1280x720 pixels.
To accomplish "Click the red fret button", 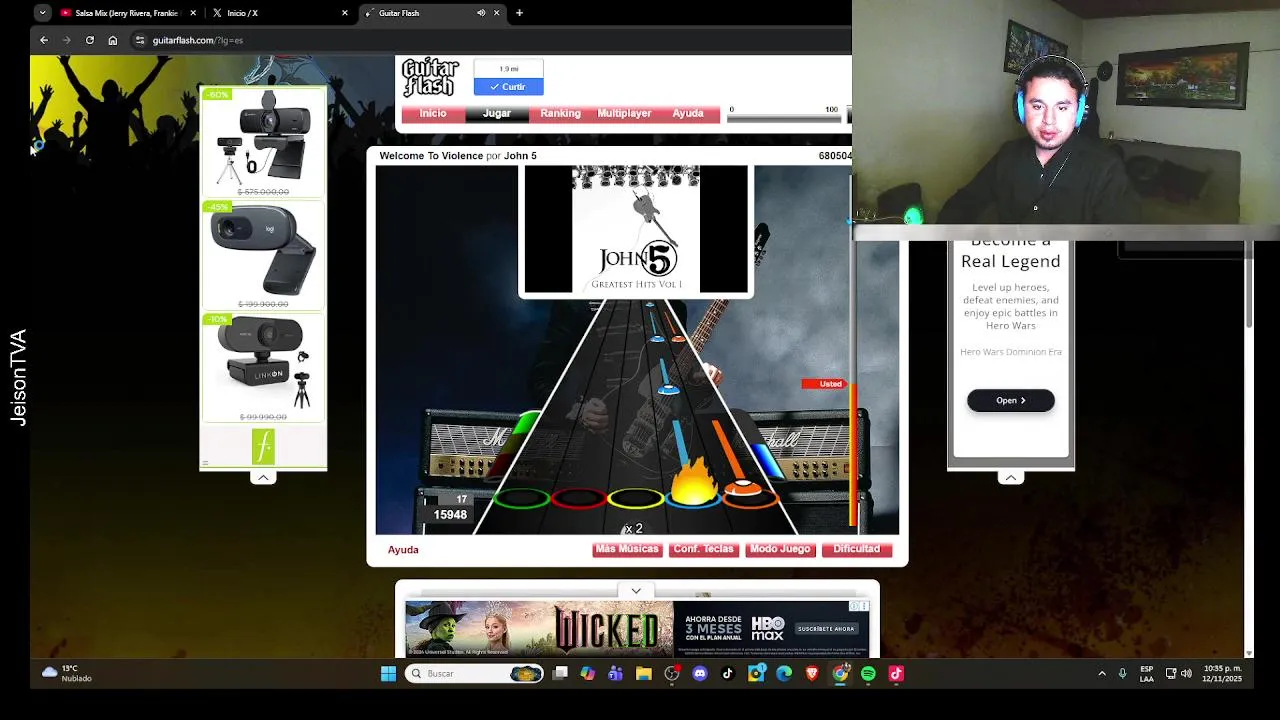I will tap(578, 497).
